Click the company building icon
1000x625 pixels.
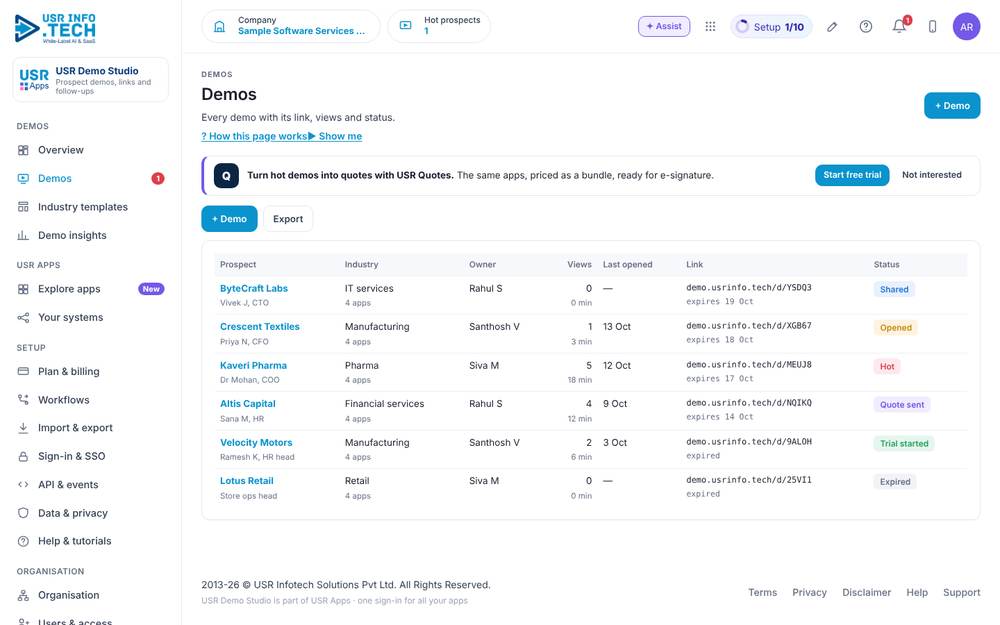click(x=219, y=26)
